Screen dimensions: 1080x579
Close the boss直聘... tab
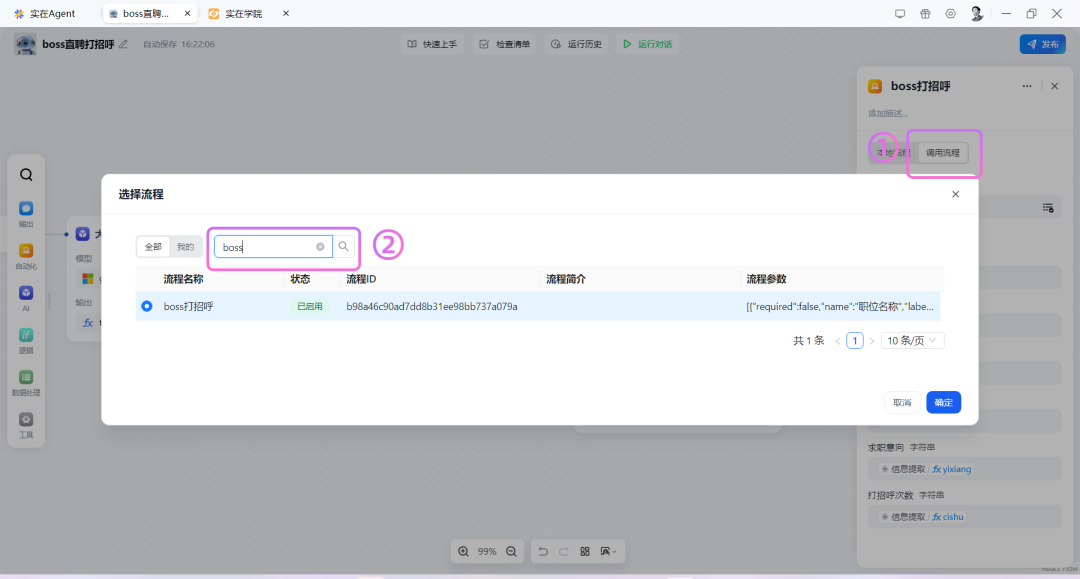[187, 14]
